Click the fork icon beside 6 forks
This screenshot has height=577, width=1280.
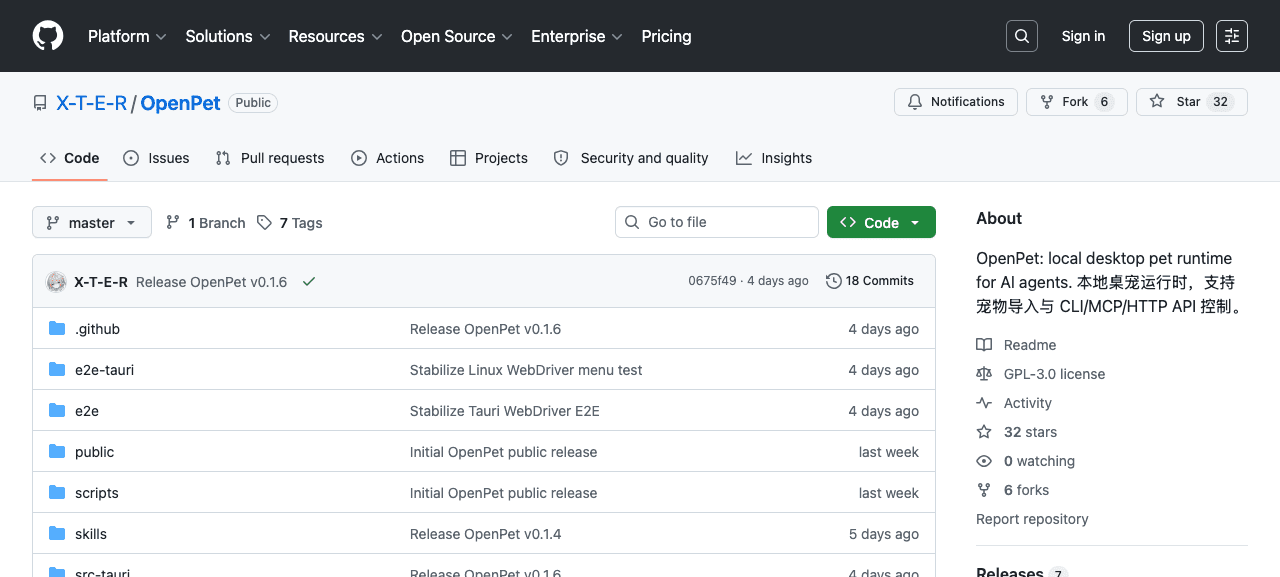pos(984,490)
